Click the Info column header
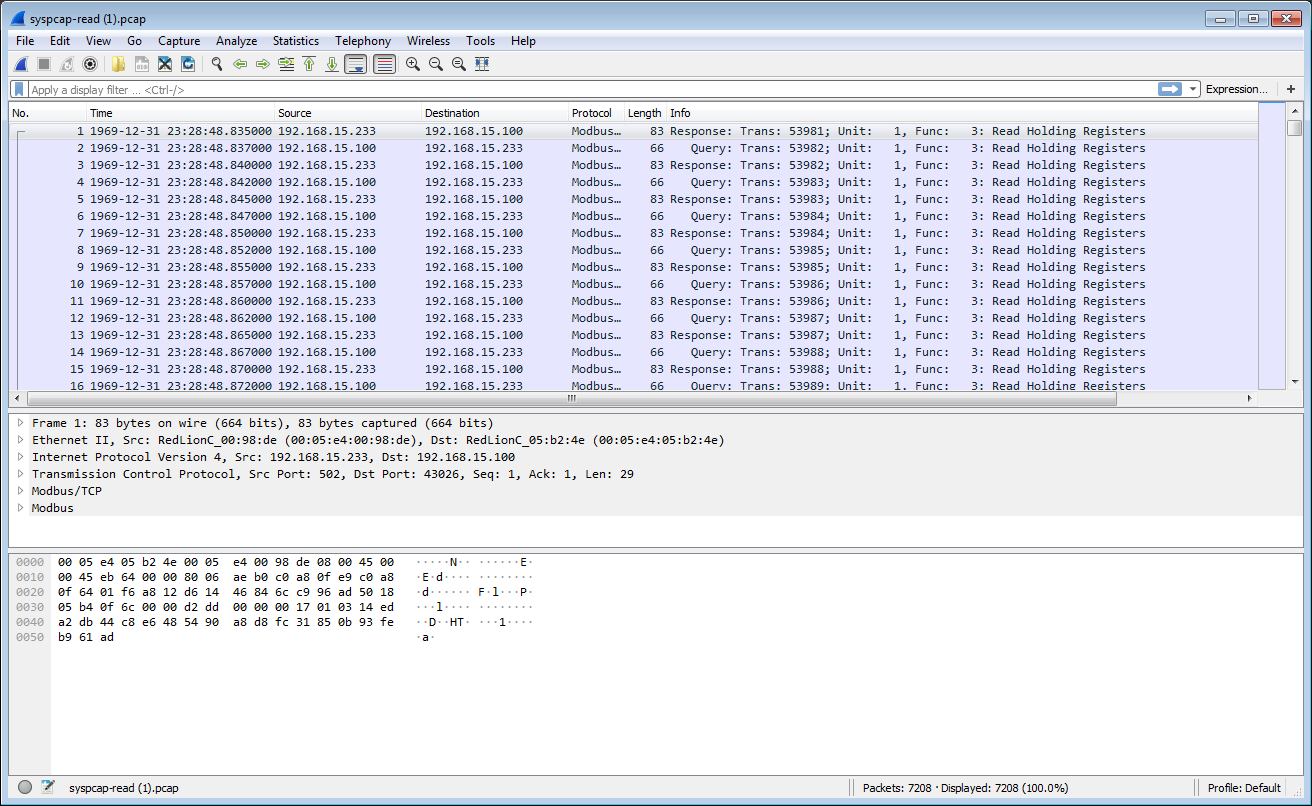Screen dimensions: 1312x806 point(962,113)
